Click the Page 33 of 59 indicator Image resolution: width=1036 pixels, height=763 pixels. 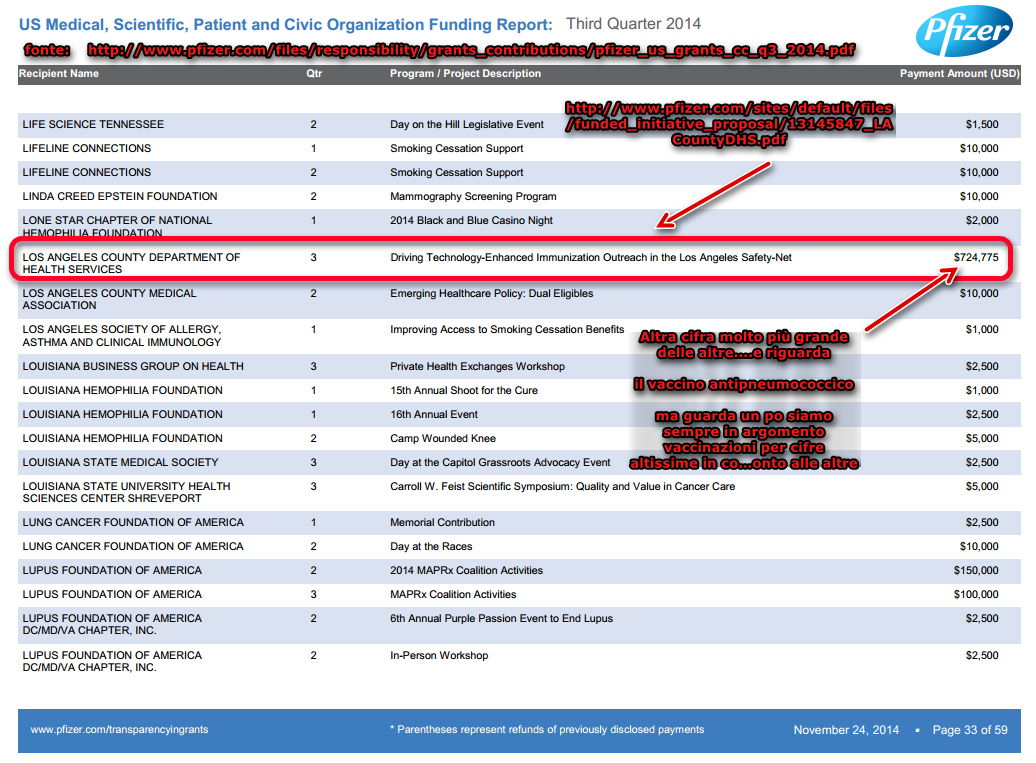pyautogui.click(x=970, y=730)
